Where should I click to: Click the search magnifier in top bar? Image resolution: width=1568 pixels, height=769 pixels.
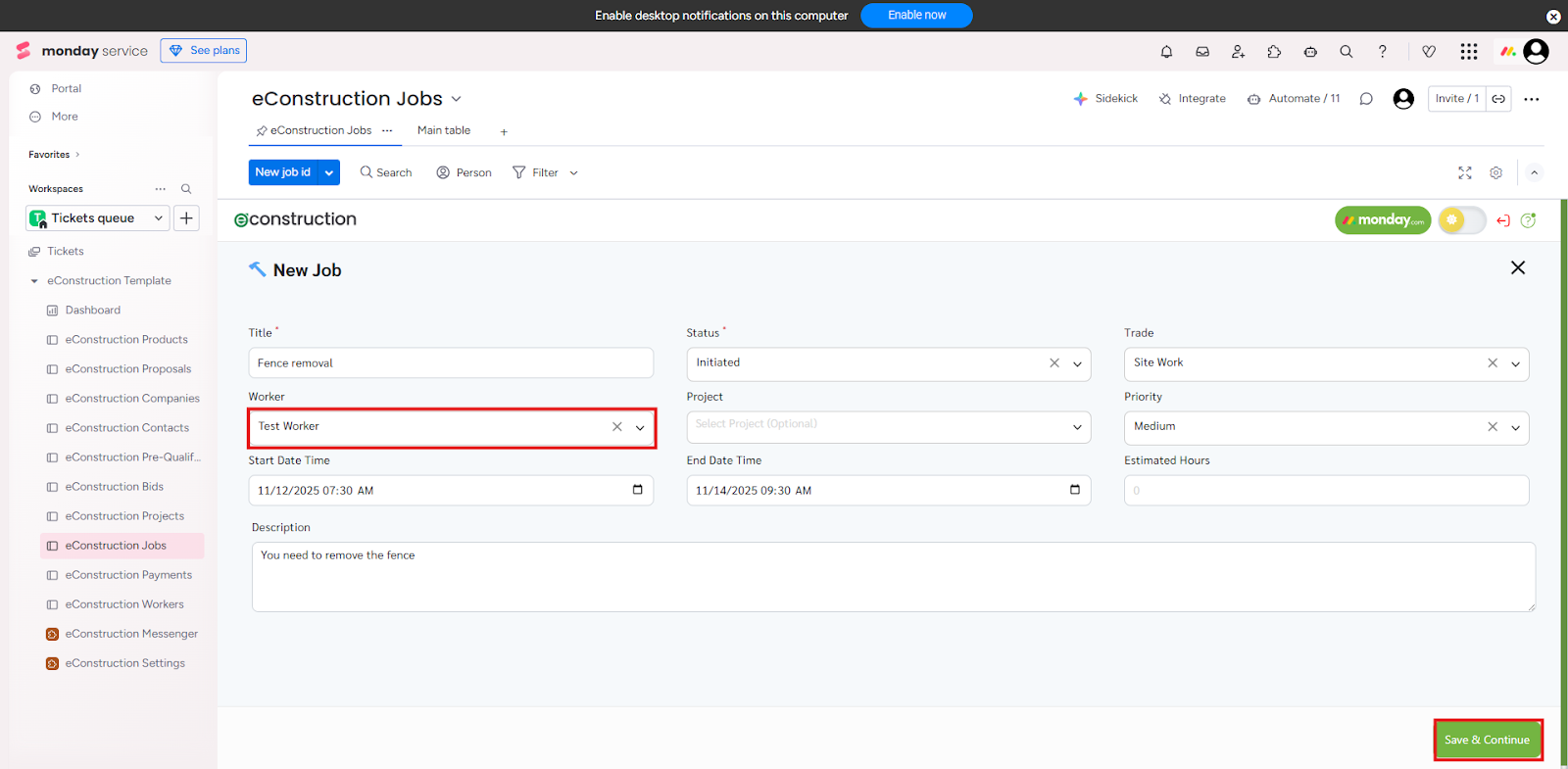tap(1347, 52)
